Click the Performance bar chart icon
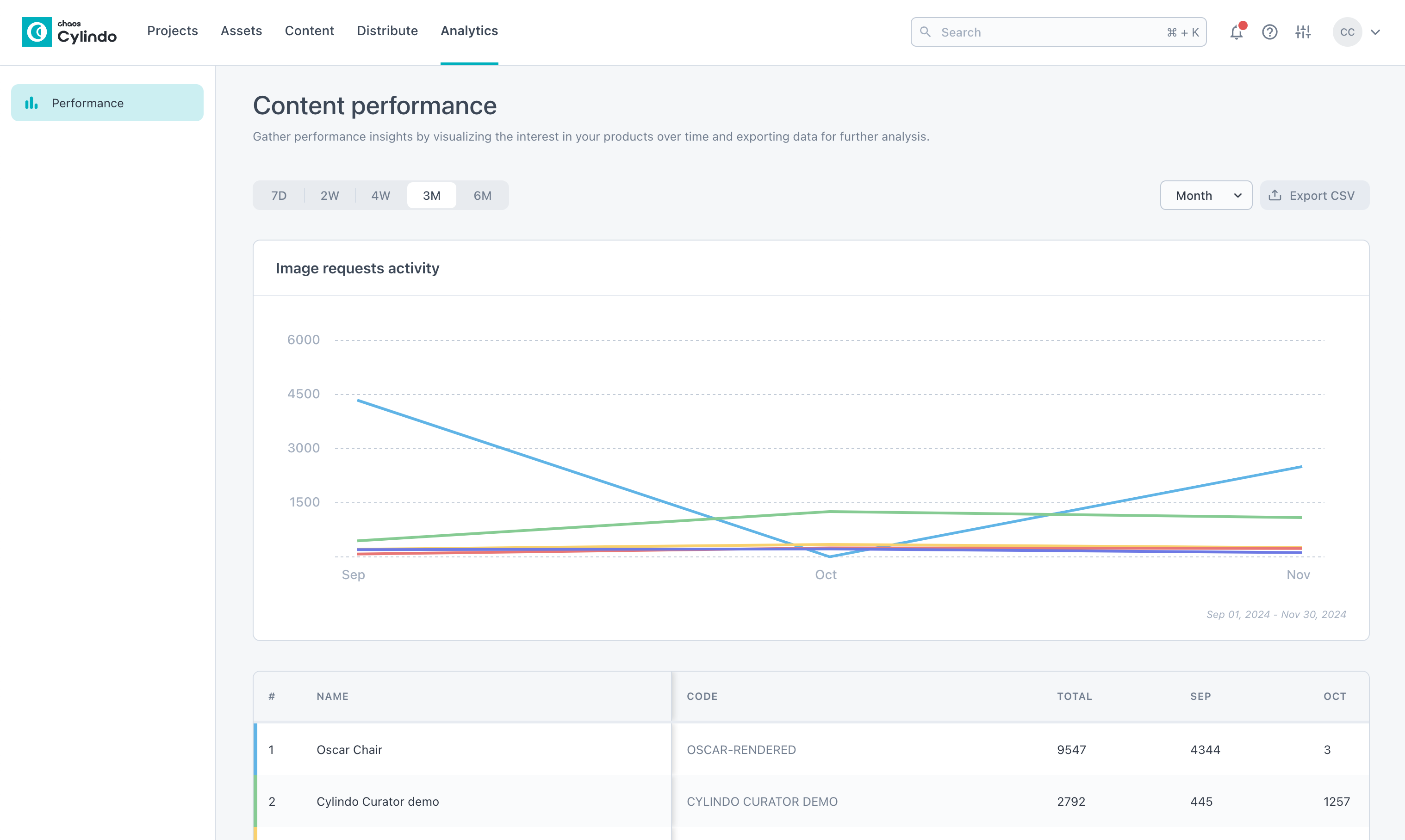This screenshot has width=1405, height=840. [x=31, y=103]
